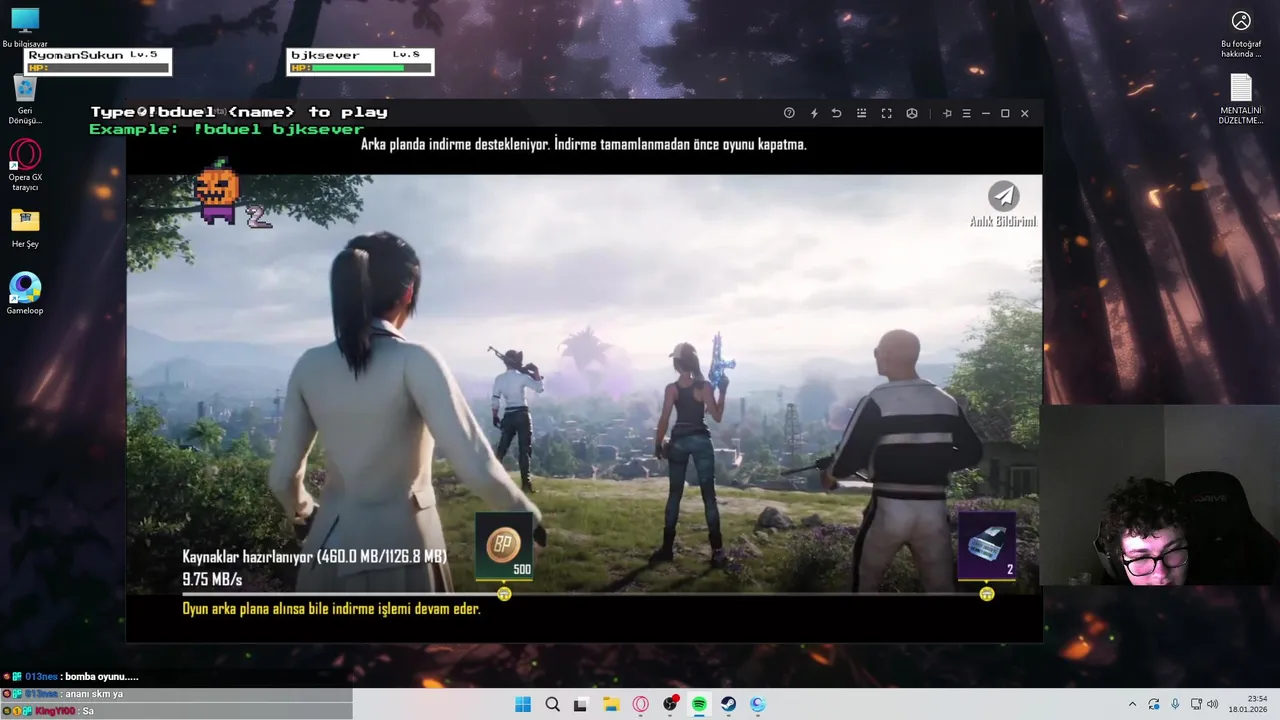1280x720 pixels.
Task: Select the Opera GX tarayıcı desktop icon
Action: pos(25,165)
